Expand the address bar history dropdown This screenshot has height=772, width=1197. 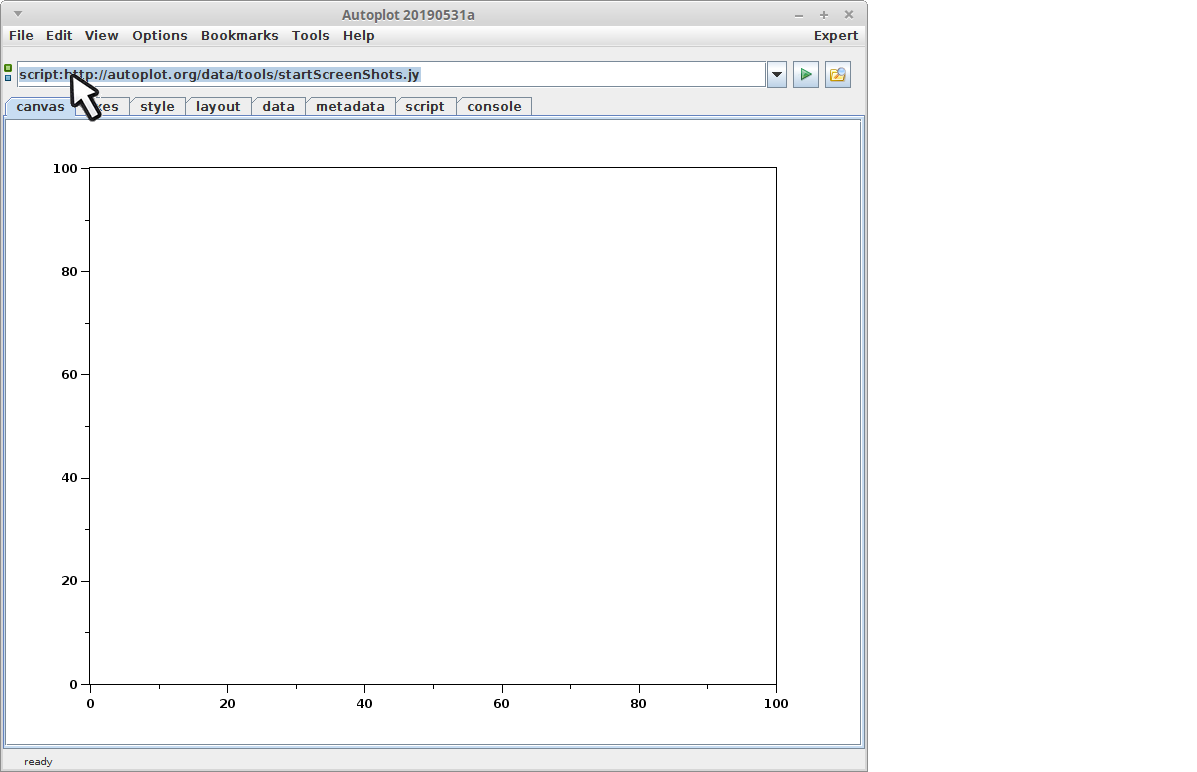pos(776,74)
